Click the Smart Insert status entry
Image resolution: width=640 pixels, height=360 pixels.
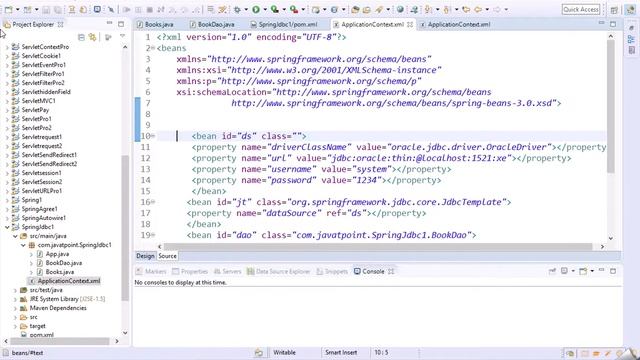pos(341,353)
